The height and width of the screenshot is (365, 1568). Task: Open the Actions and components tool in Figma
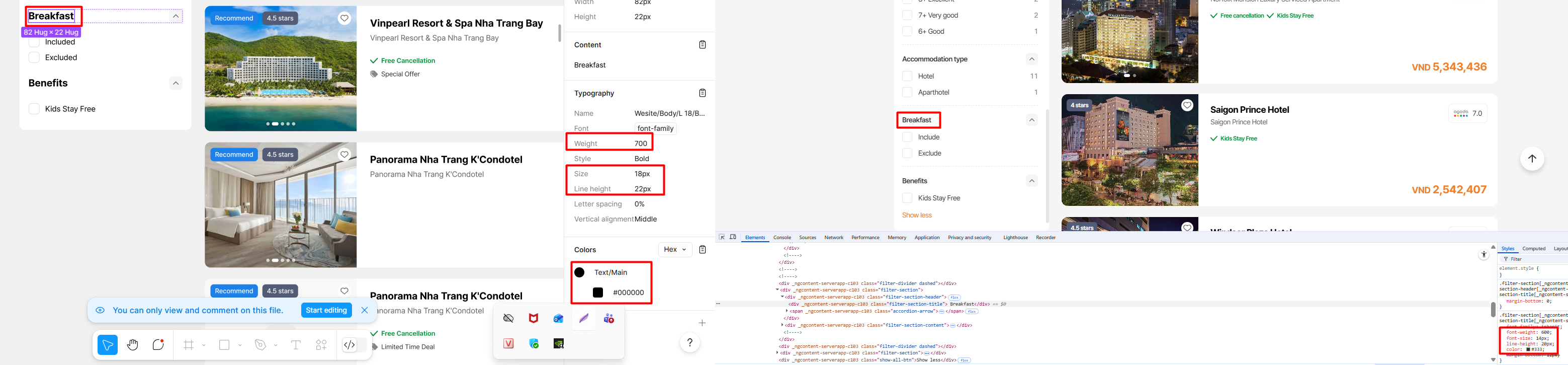click(321, 345)
